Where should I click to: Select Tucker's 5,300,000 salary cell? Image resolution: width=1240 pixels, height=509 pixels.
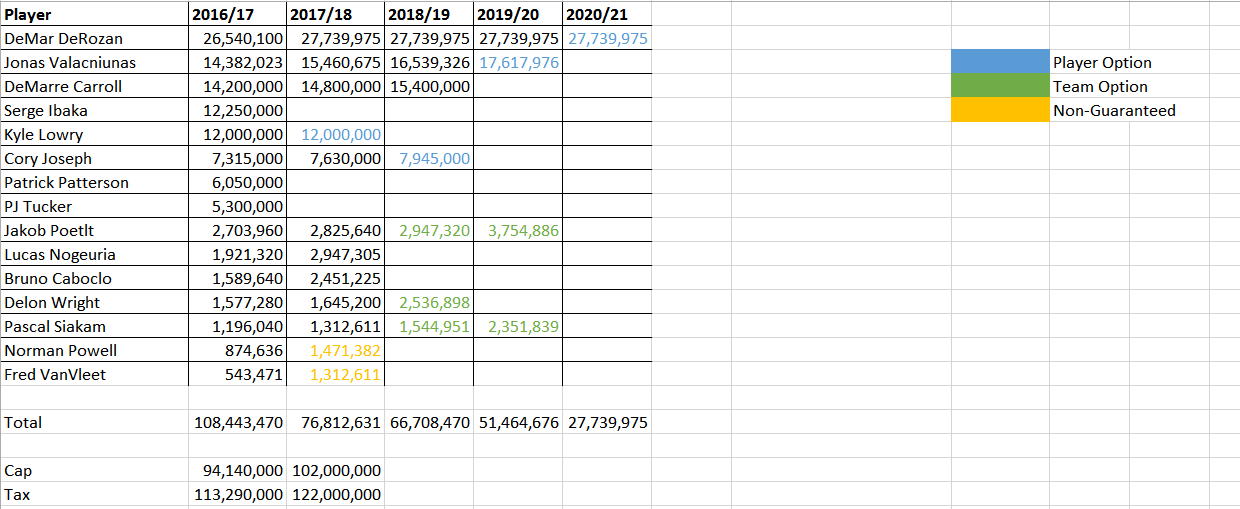coord(237,206)
